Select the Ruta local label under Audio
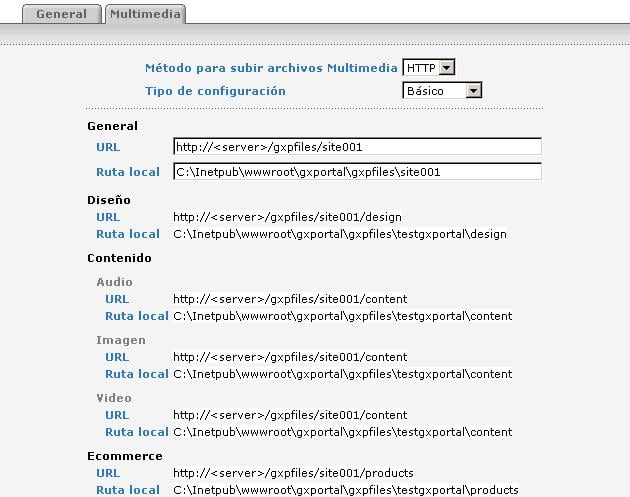 137,316
